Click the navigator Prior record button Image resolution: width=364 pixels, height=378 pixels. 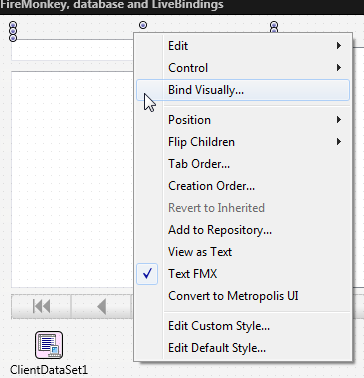tap(102, 306)
